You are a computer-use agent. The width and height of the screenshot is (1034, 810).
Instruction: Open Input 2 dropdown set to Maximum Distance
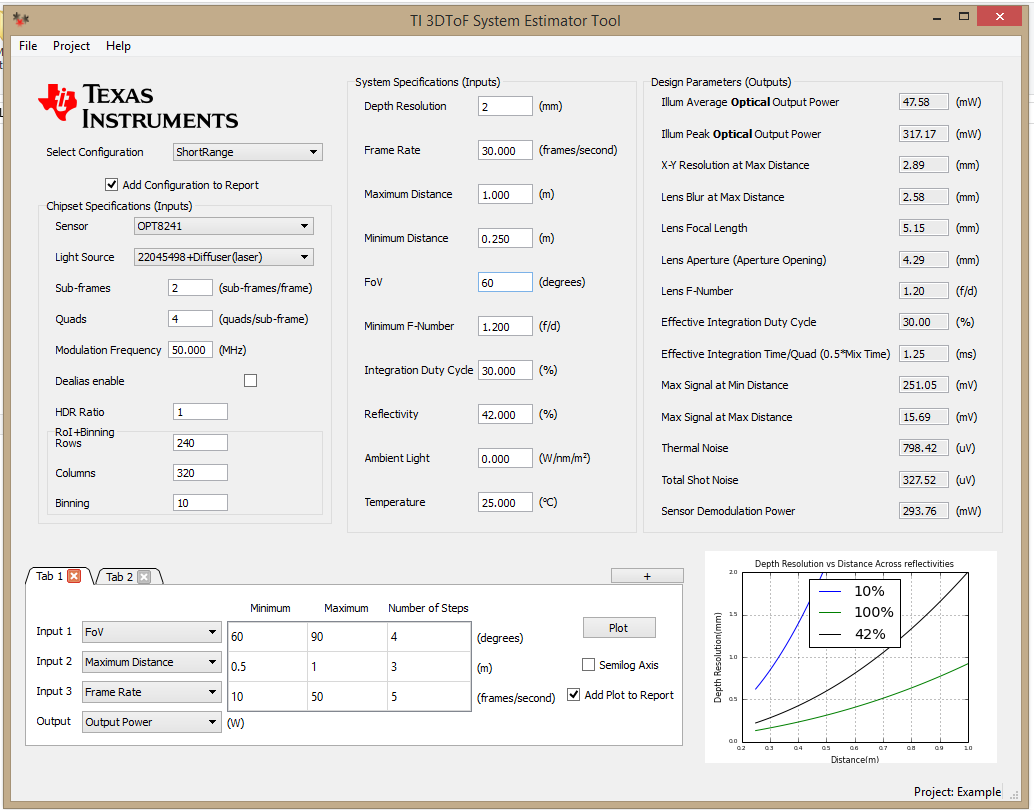151,662
